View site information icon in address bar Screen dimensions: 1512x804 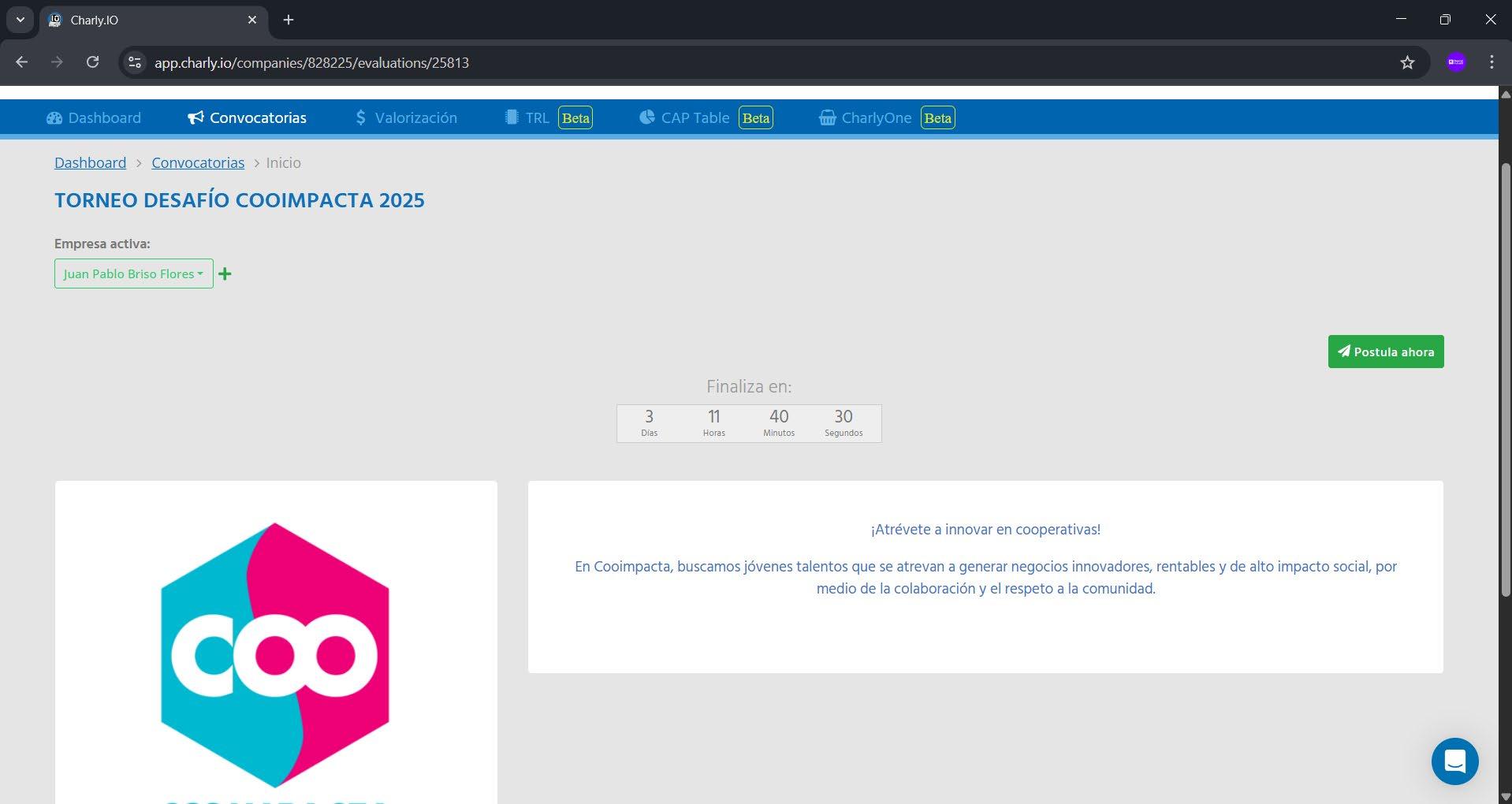135,62
